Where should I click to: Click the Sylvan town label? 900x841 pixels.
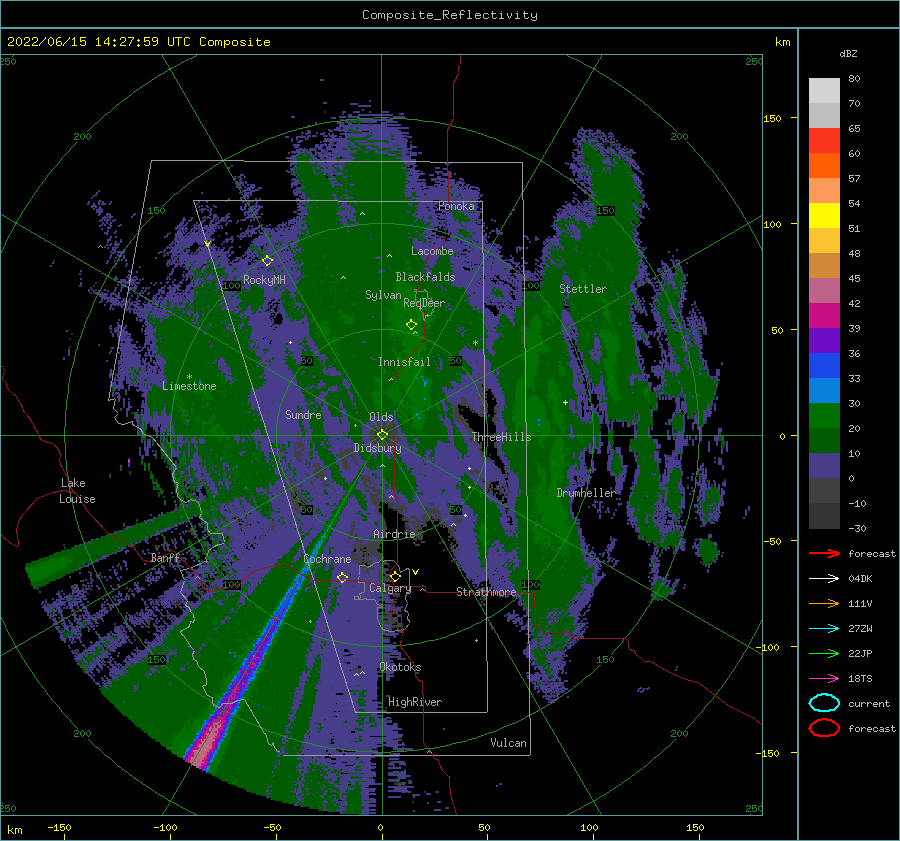pyautogui.click(x=383, y=295)
